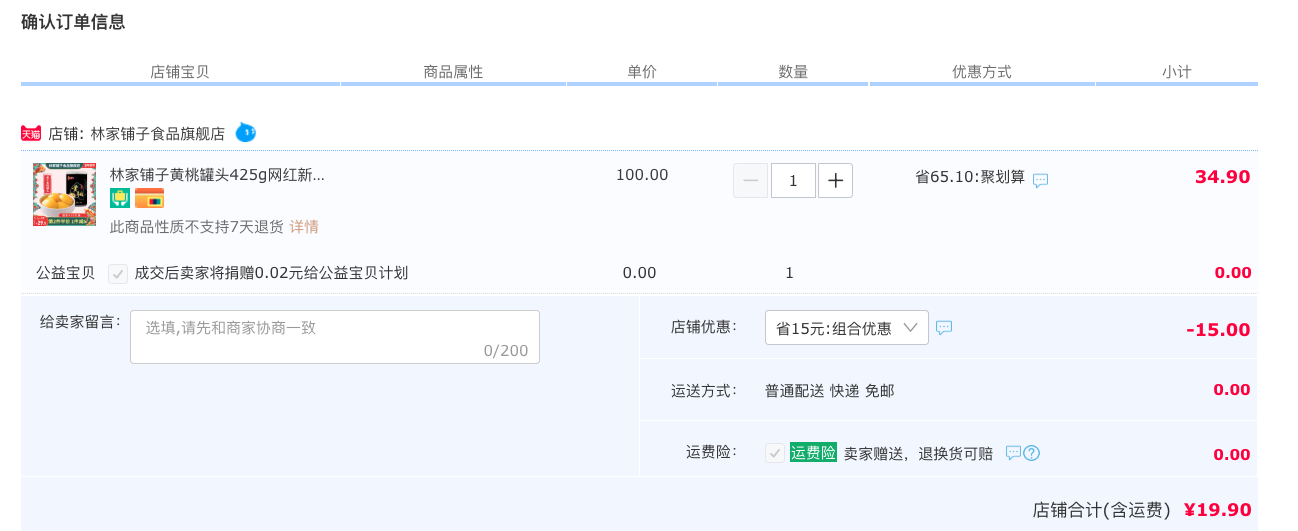This screenshot has height=531, width=1298.
Task: Click the store total ¥19.90
Action: point(1217,510)
